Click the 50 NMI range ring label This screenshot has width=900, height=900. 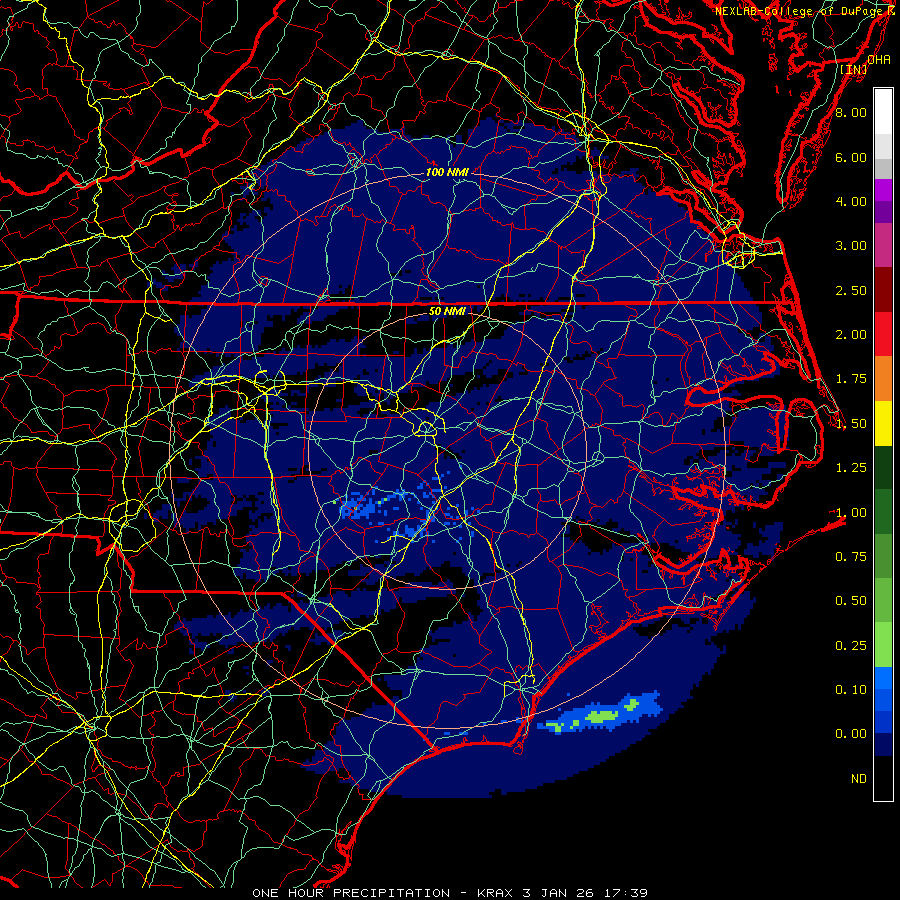pyautogui.click(x=447, y=311)
